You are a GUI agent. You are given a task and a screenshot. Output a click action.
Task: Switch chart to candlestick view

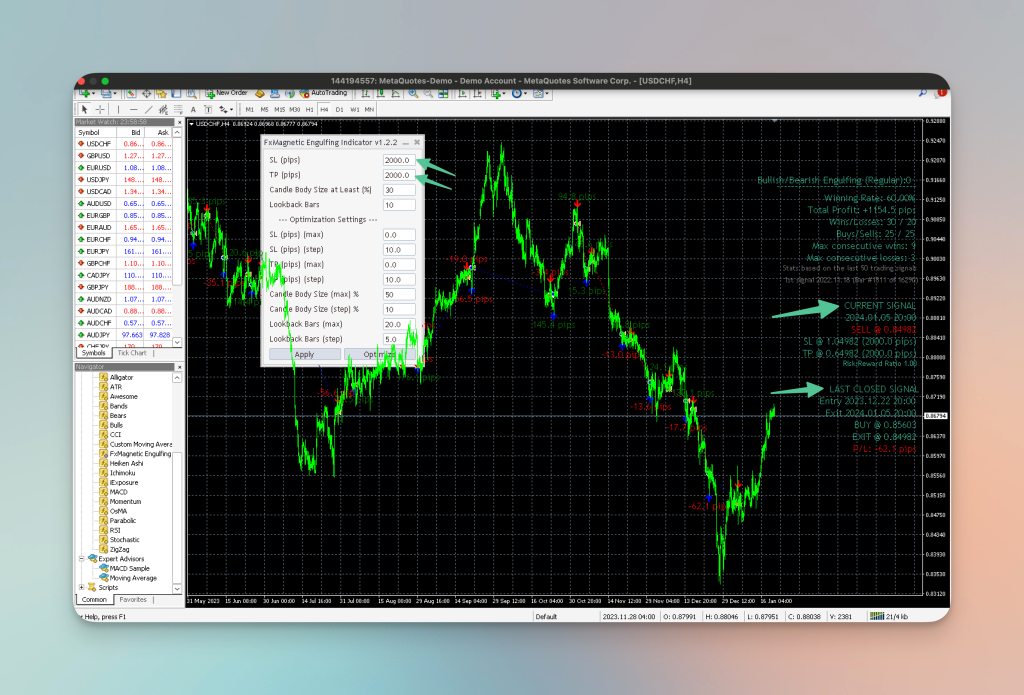pos(381,93)
